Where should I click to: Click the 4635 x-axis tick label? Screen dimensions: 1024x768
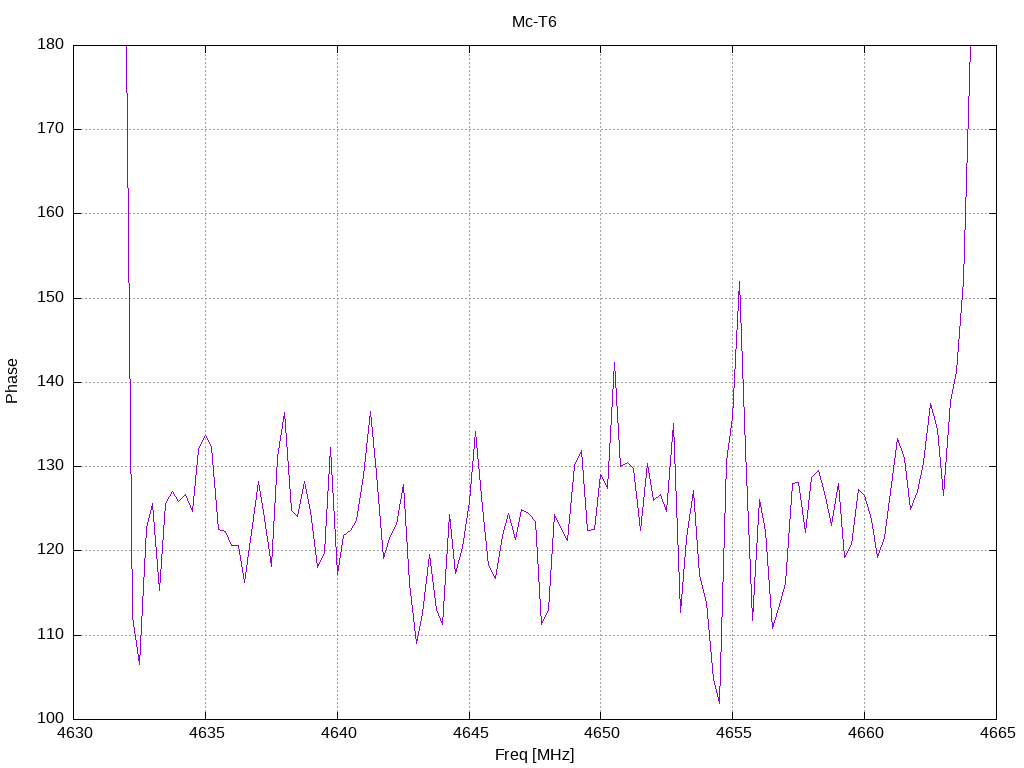click(x=207, y=733)
